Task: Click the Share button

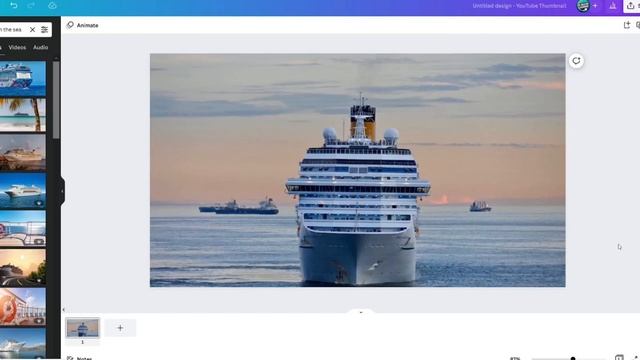Action: pyautogui.click(x=632, y=6)
